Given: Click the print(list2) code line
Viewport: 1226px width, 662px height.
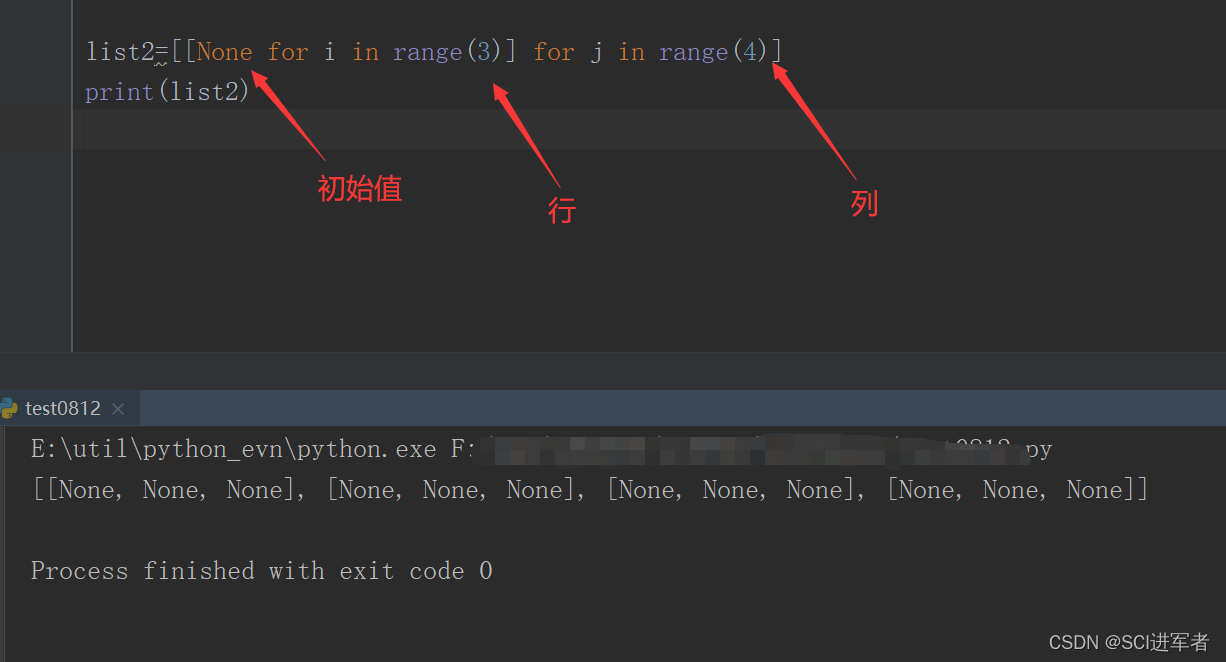Looking at the screenshot, I should coord(167,92).
